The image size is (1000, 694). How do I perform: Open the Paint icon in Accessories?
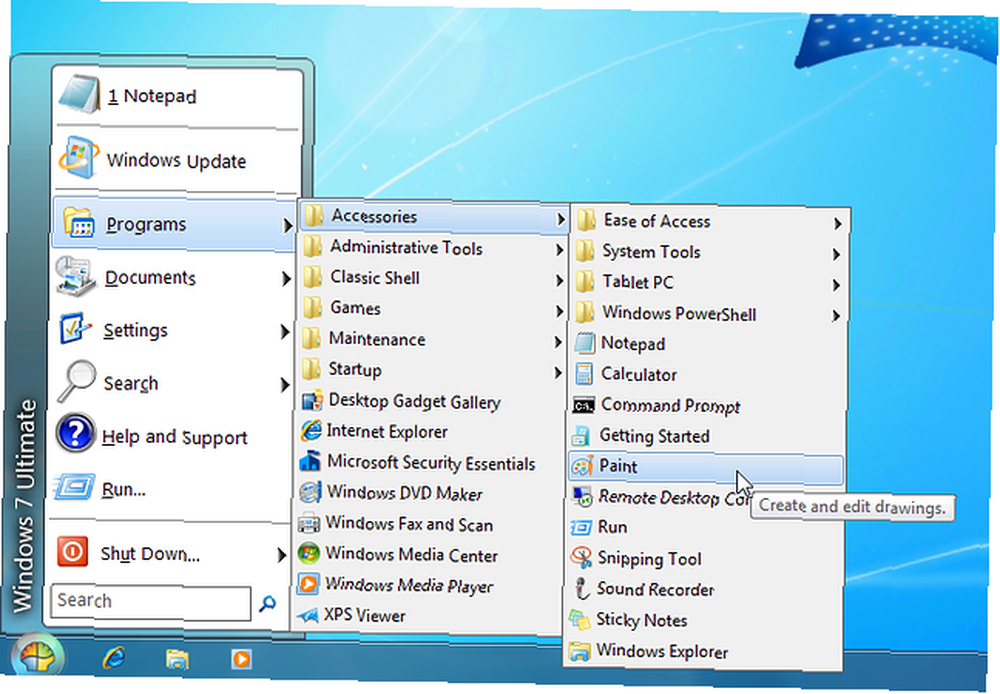(582, 466)
